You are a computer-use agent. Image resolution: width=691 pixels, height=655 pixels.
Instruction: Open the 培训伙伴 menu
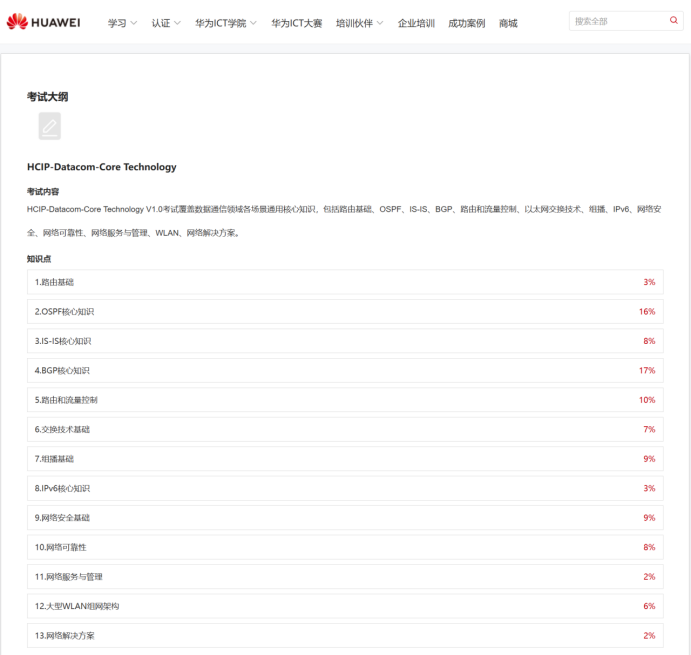click(x=354, y=23)
